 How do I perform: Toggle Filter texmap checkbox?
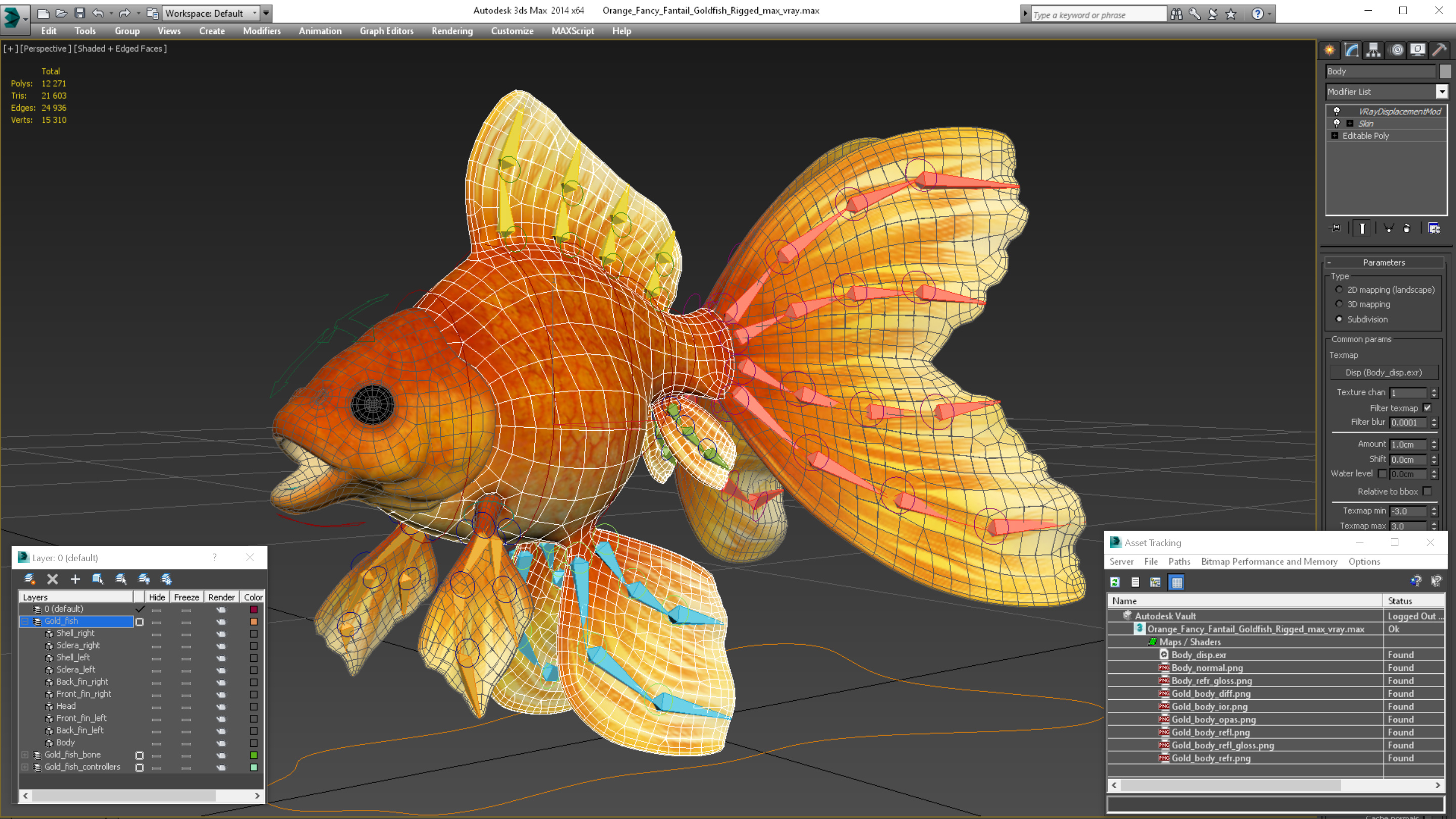tap(1427, 407)
